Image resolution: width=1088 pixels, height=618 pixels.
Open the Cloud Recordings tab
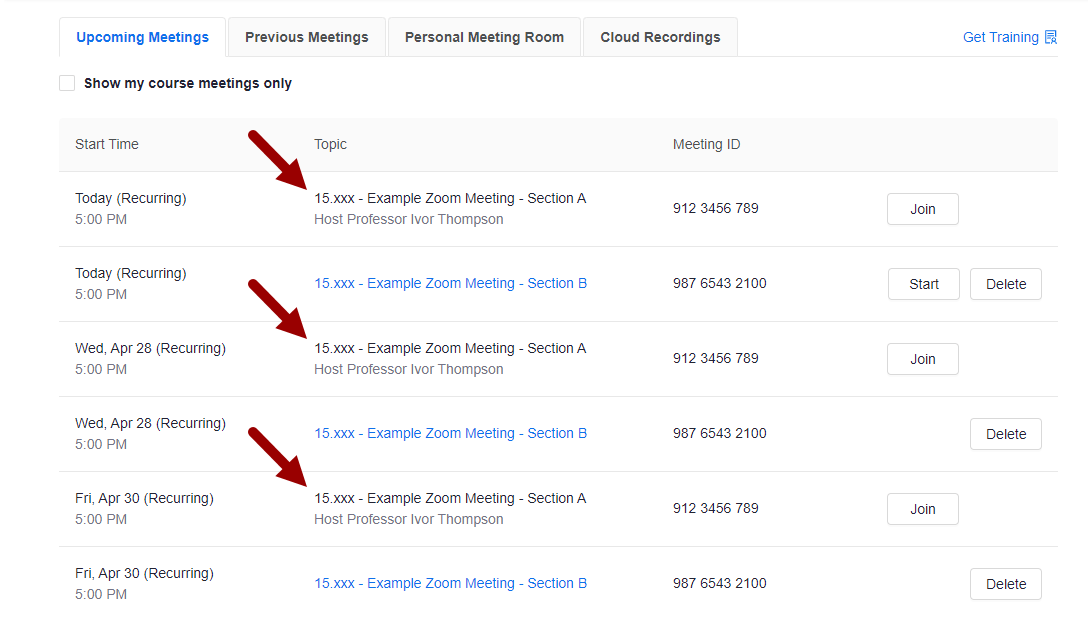click(659, 36)
